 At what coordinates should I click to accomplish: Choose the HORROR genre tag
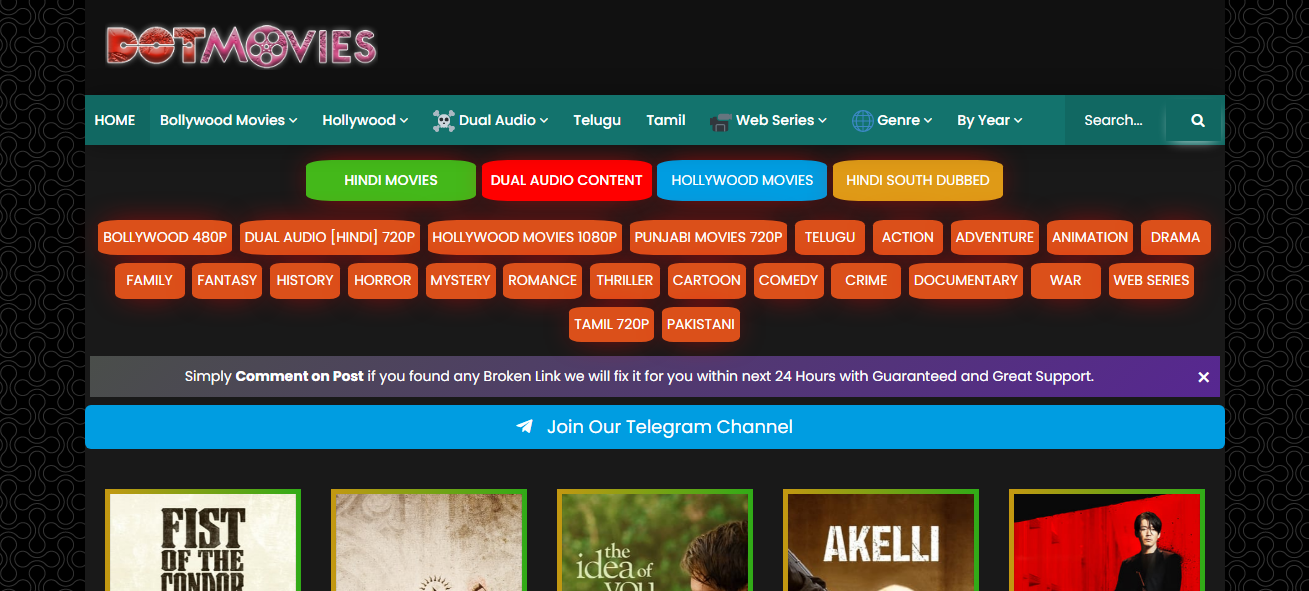click(383, 281)
